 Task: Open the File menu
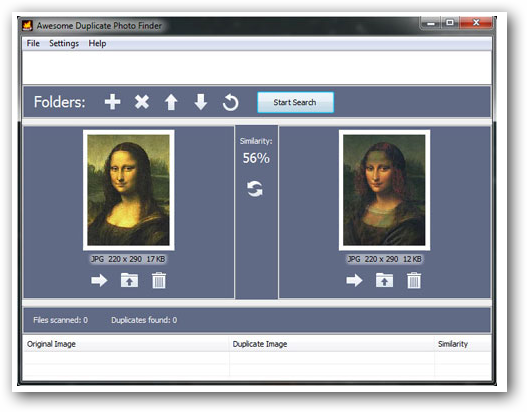[33, 43]
